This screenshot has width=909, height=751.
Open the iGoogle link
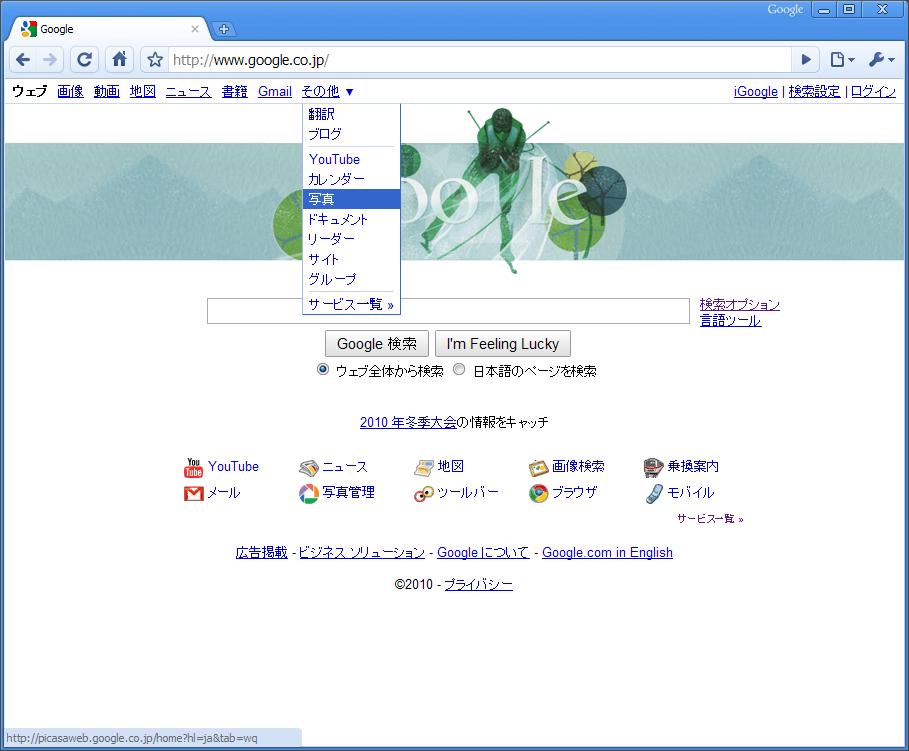click(755, 92)
